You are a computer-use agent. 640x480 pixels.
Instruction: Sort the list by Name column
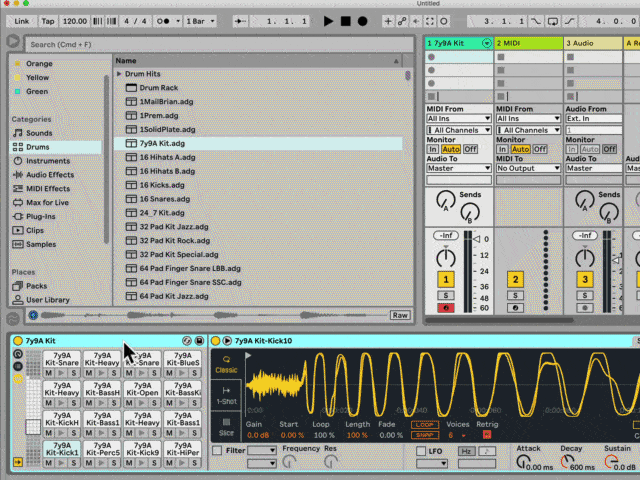pyautogui.click(x=258, y=61)
